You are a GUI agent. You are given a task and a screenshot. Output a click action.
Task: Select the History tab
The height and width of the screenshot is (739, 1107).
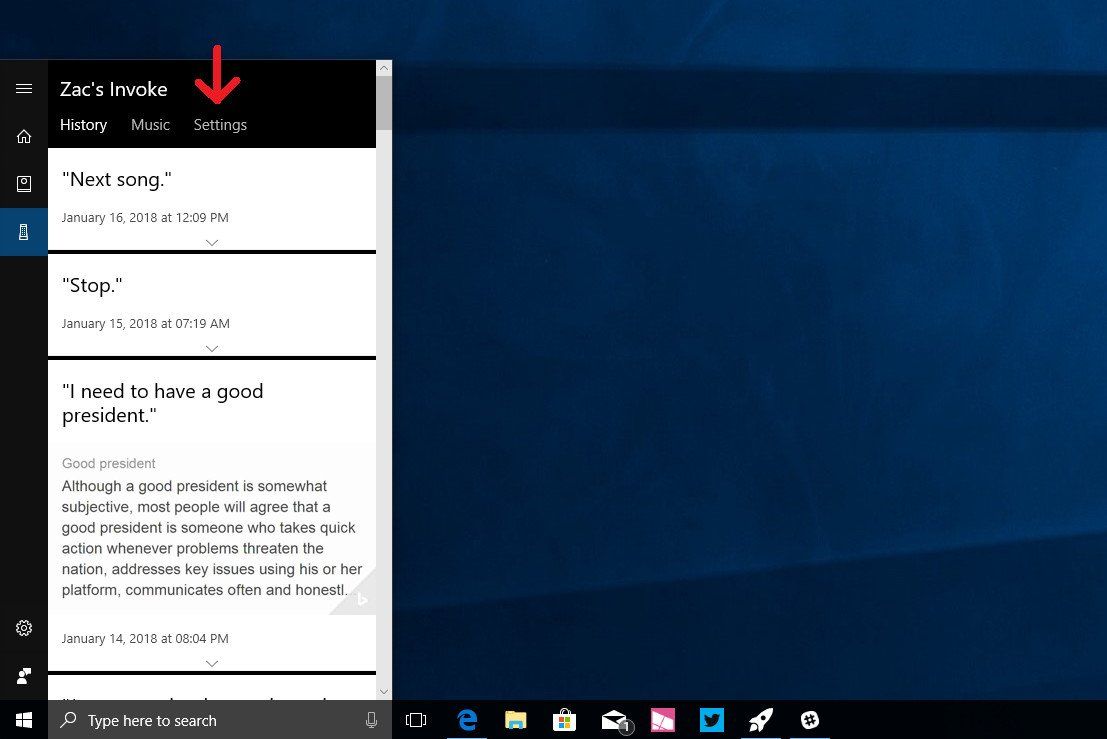[83, 124]
